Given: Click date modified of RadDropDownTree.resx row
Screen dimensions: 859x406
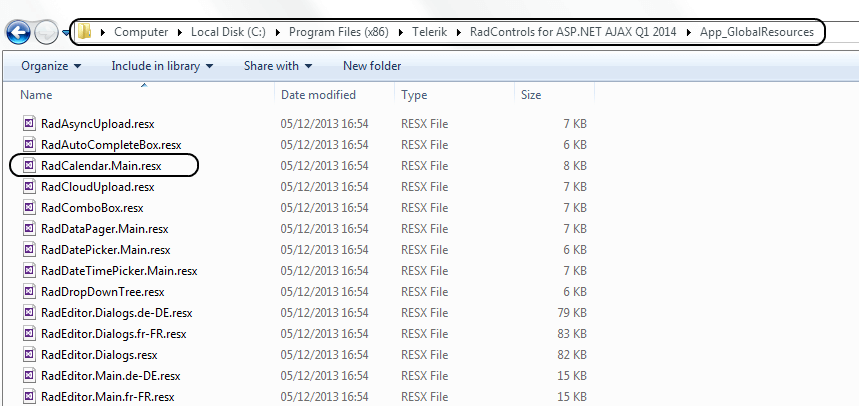Looking at the screenshot, I should coord(324,292).
